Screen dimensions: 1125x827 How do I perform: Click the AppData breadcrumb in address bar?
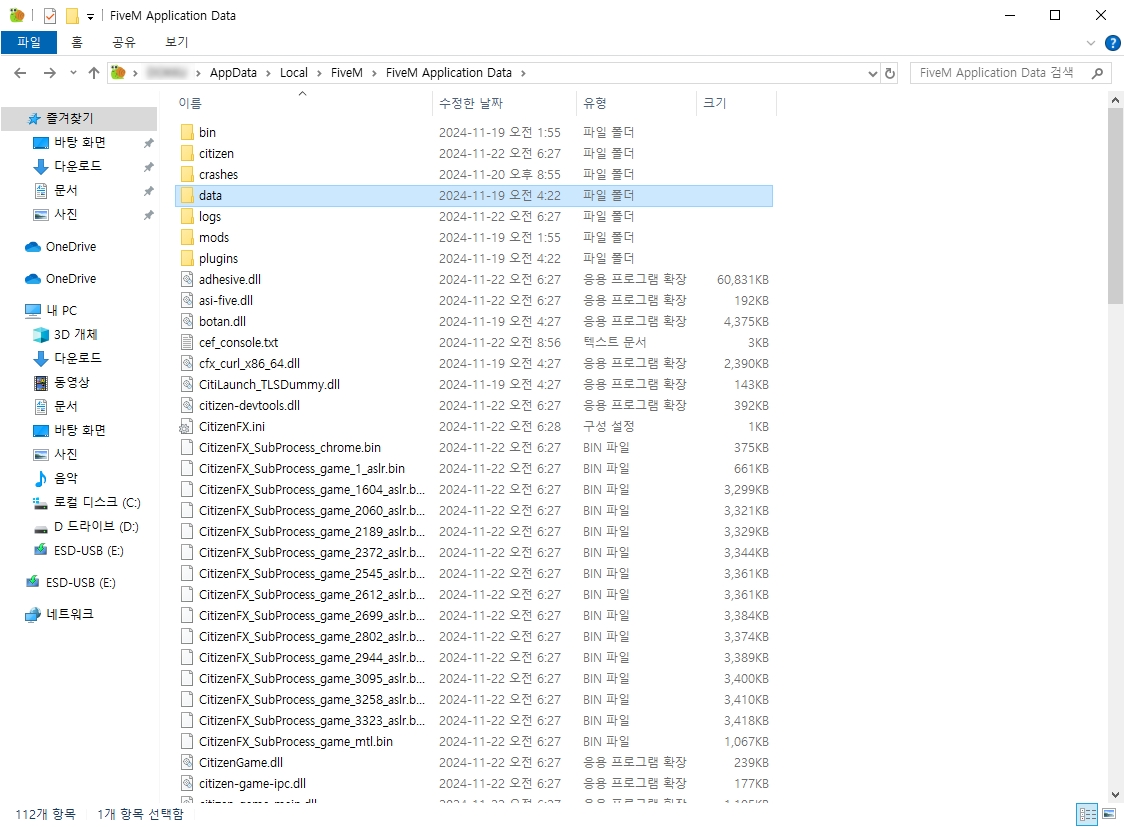click(233, 73)
